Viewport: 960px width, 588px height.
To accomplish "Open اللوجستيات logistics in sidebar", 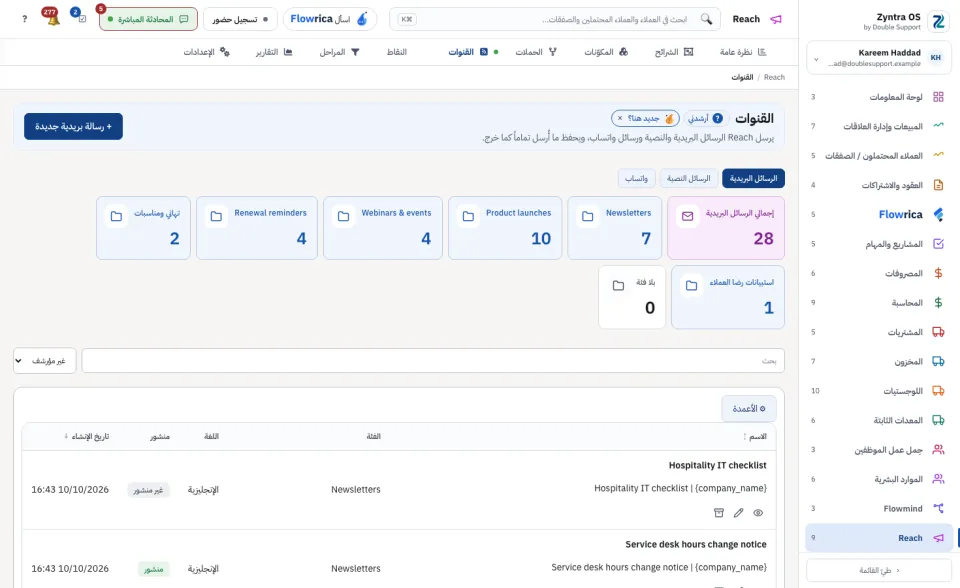I will [x=879, y=391].
